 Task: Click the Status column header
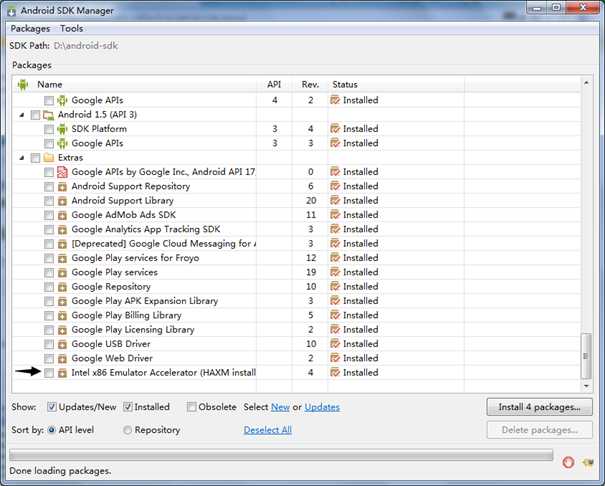point(345,84)
